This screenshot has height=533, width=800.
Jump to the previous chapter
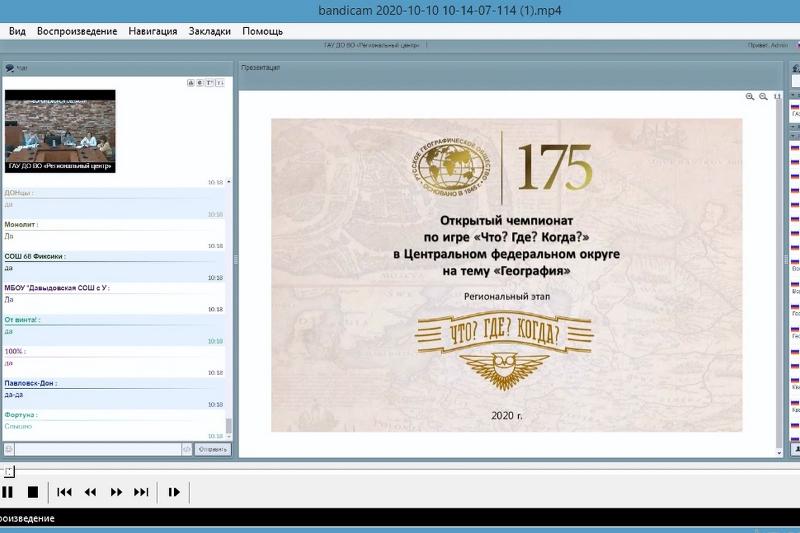[x=64, y=492]
